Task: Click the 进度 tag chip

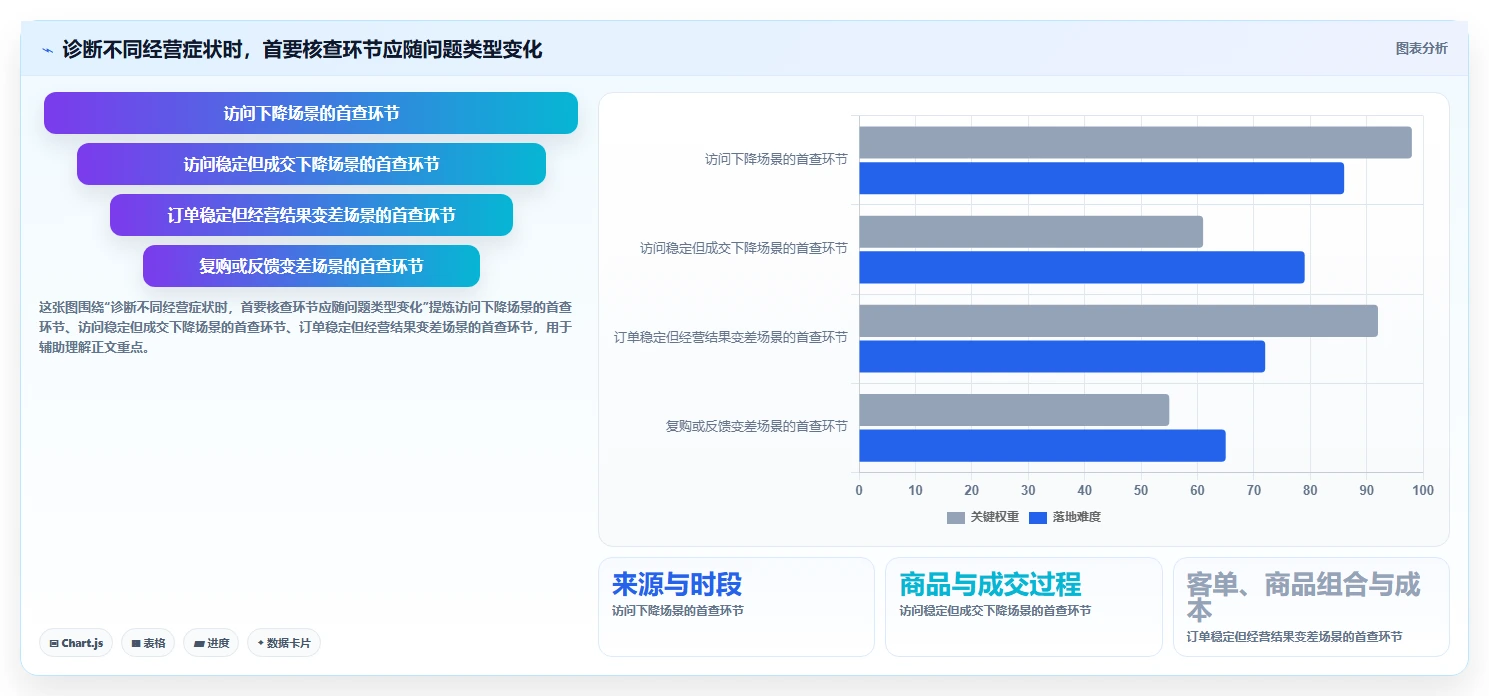Action: 211,643
